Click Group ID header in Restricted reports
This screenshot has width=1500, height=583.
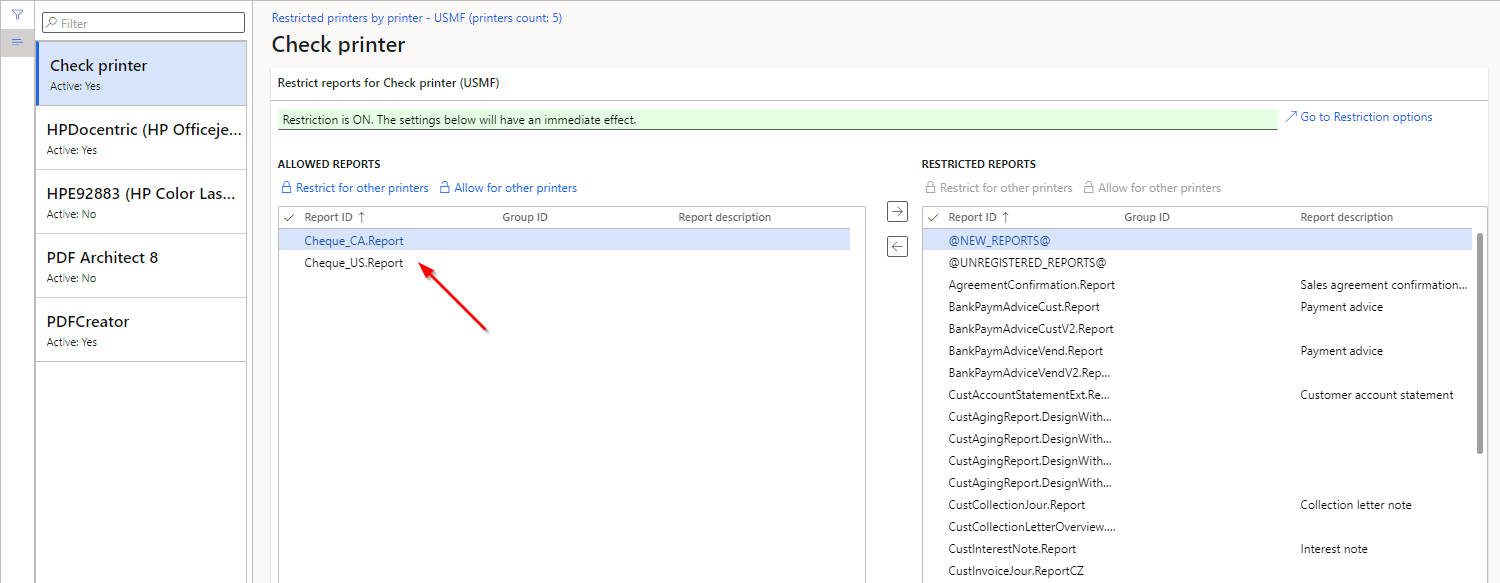point(1147,217)
